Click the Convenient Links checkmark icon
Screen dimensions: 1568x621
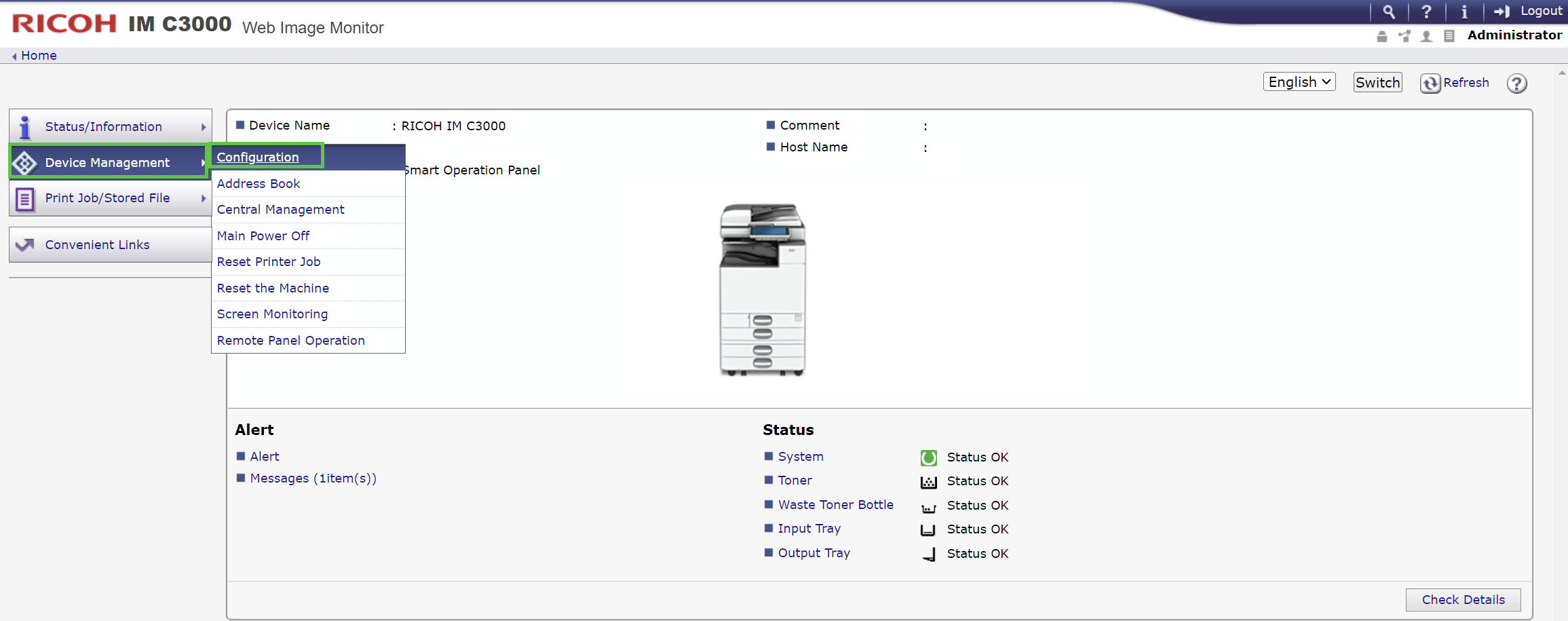pos(25,245)
